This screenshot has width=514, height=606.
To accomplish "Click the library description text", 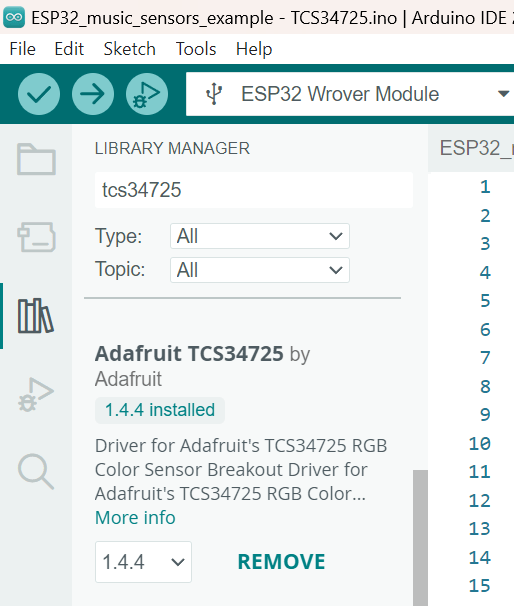I will tap(241, 470).
